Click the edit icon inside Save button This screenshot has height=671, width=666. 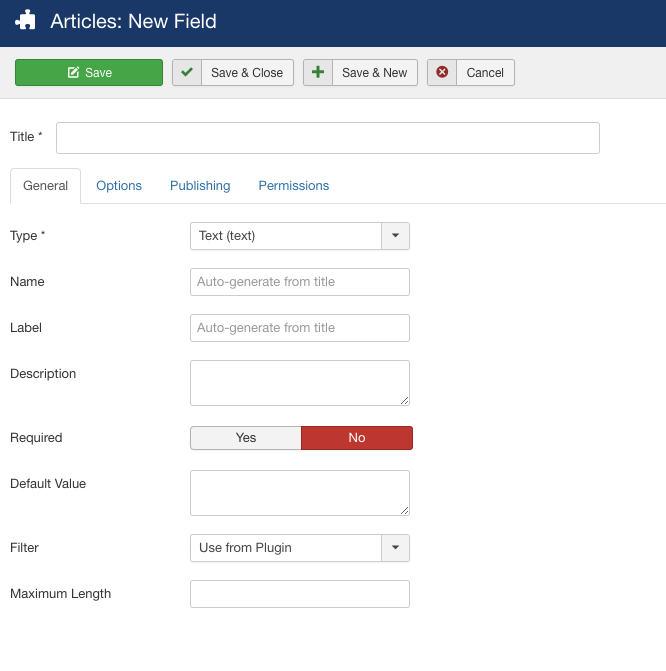click(73, 73)
